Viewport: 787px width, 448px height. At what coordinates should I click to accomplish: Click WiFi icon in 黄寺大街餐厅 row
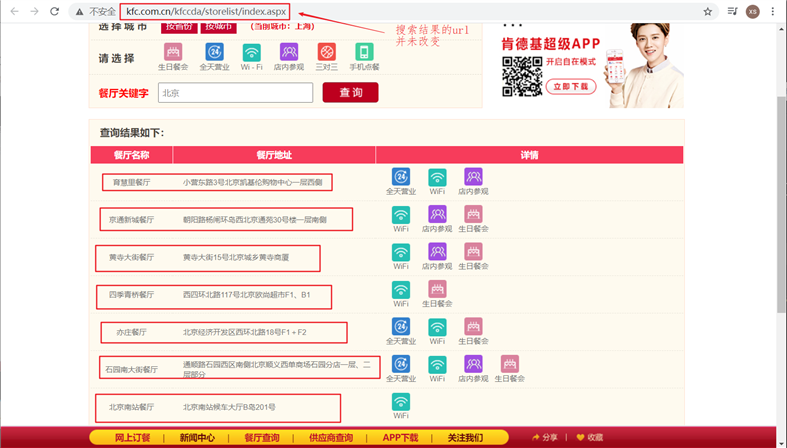coord(401,252)
